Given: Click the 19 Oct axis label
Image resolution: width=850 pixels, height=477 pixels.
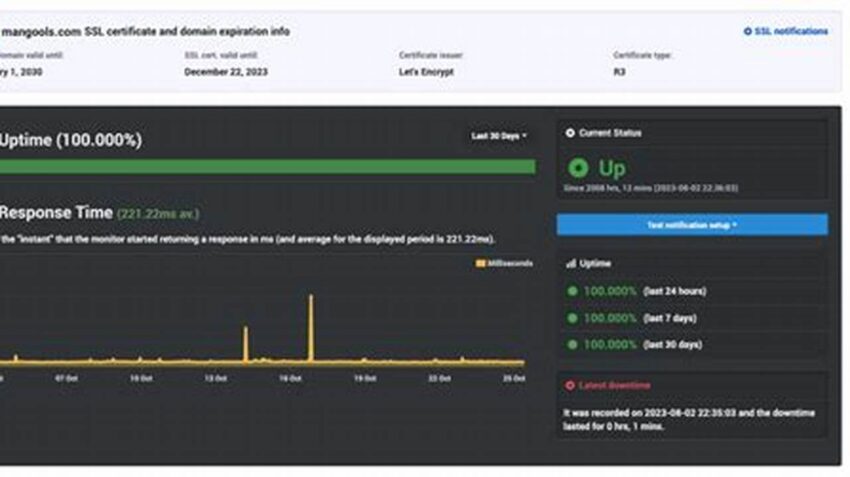Looking at the screenshot, I should (365, 378).
